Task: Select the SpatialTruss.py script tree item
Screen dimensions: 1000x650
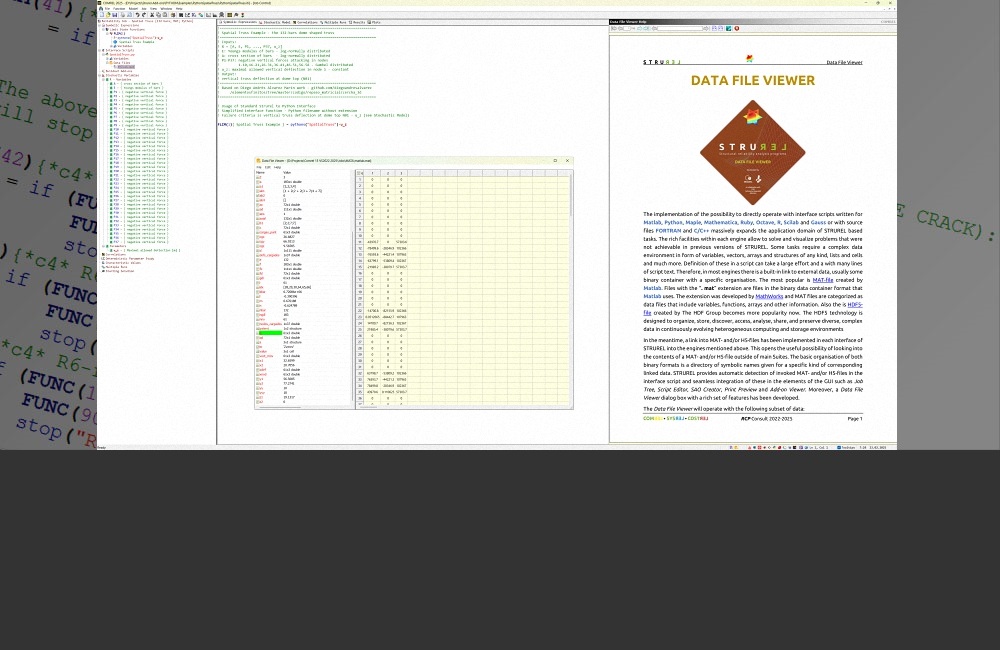Action: click(x=122, y=54)
